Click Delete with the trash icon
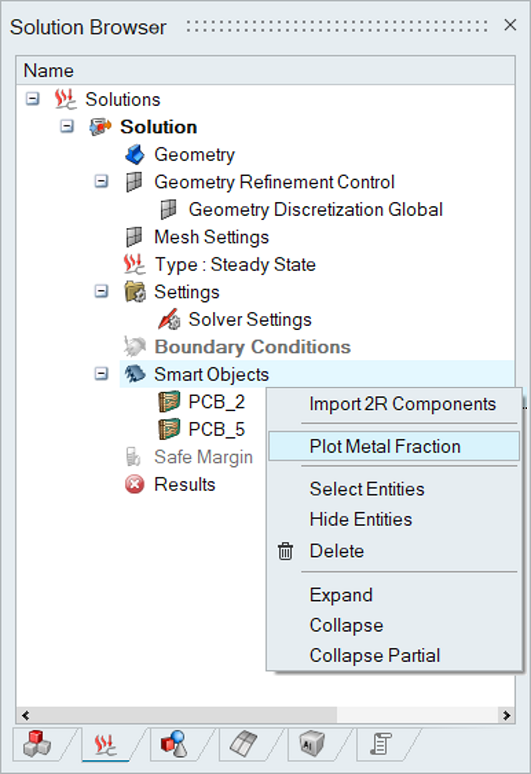This screenshot has height=774, width=531. [337, 551]
